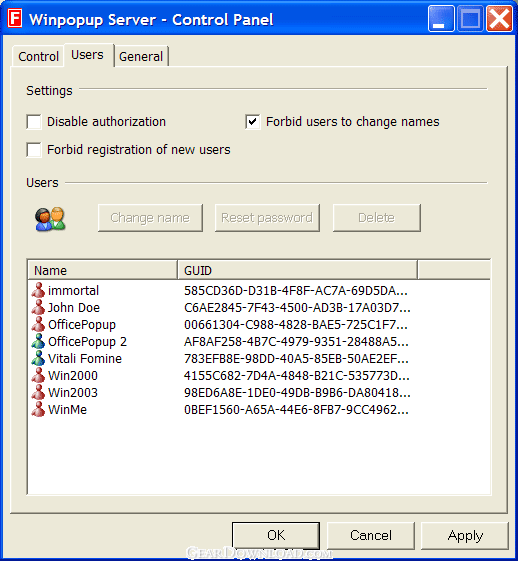Click the Cancel button
The height and width of the screenshot is (561, 518).
coord(371,535)
